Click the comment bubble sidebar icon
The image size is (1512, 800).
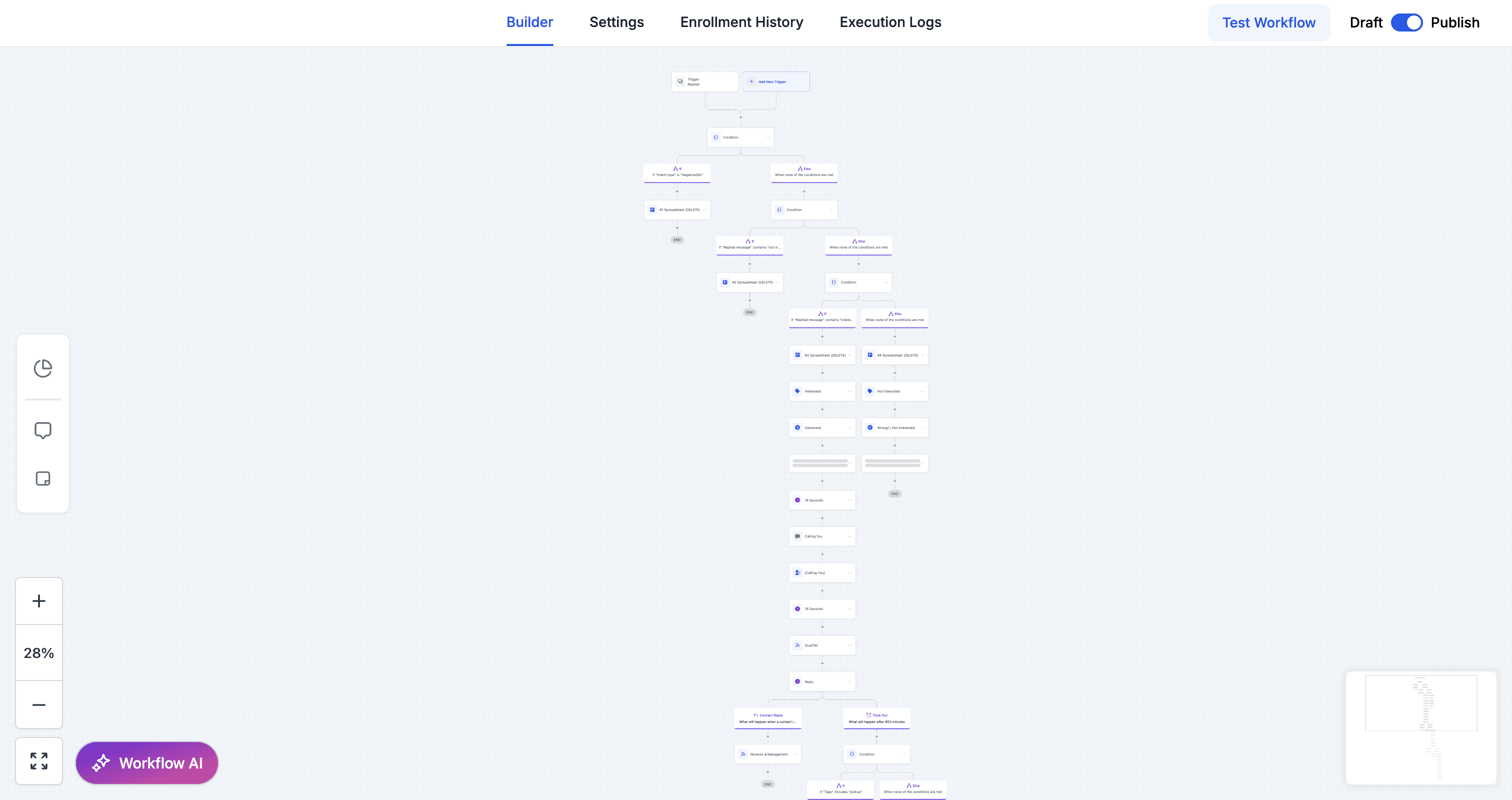coord(43,430)
